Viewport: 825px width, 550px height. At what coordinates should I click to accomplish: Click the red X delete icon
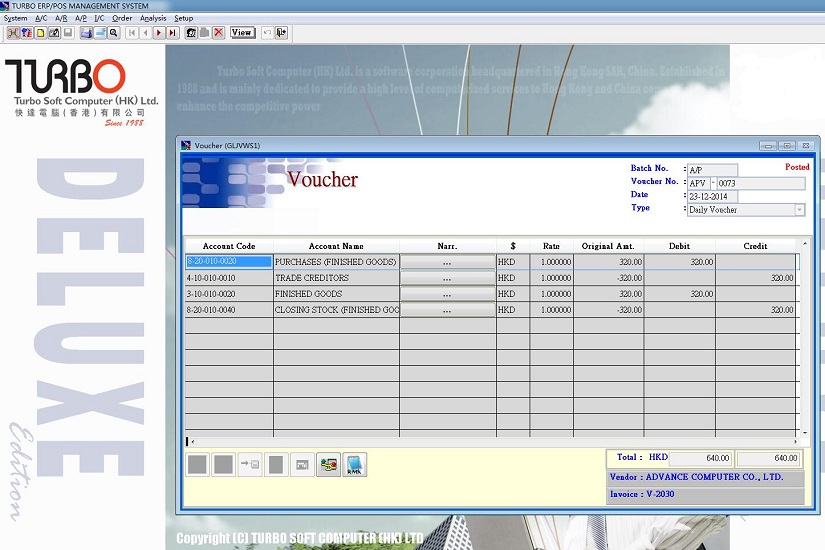pyautogui.click(x=218, y=33)
